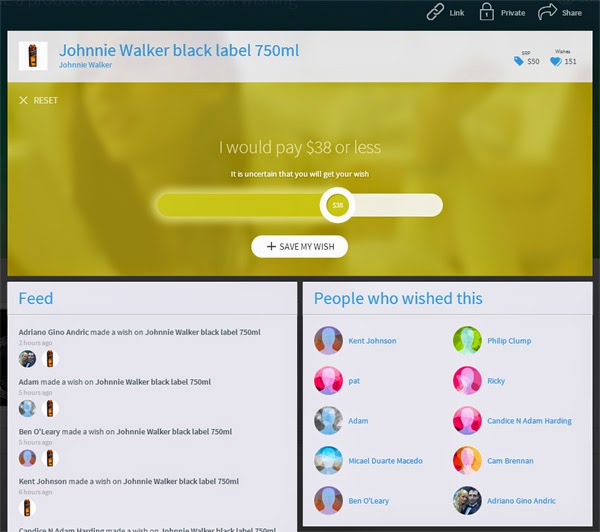Open Adriano Gino Andric profile in People who wished
Screen dimensions: 600x532
[521, 501]
